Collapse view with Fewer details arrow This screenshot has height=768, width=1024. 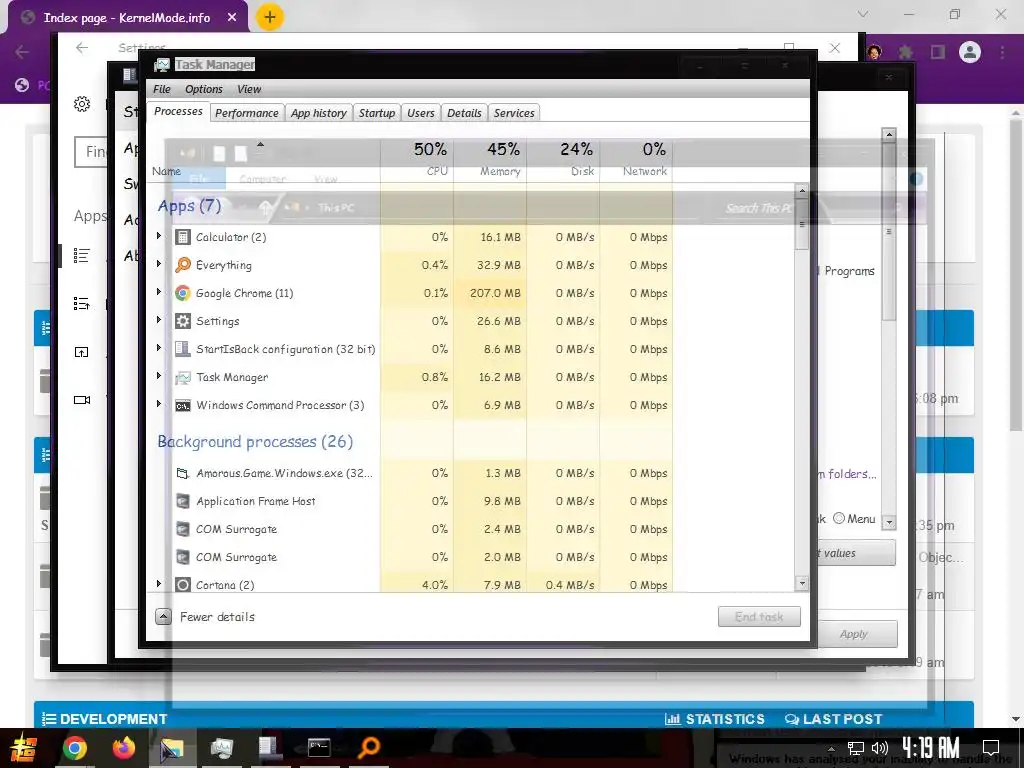tap(163, 616)
